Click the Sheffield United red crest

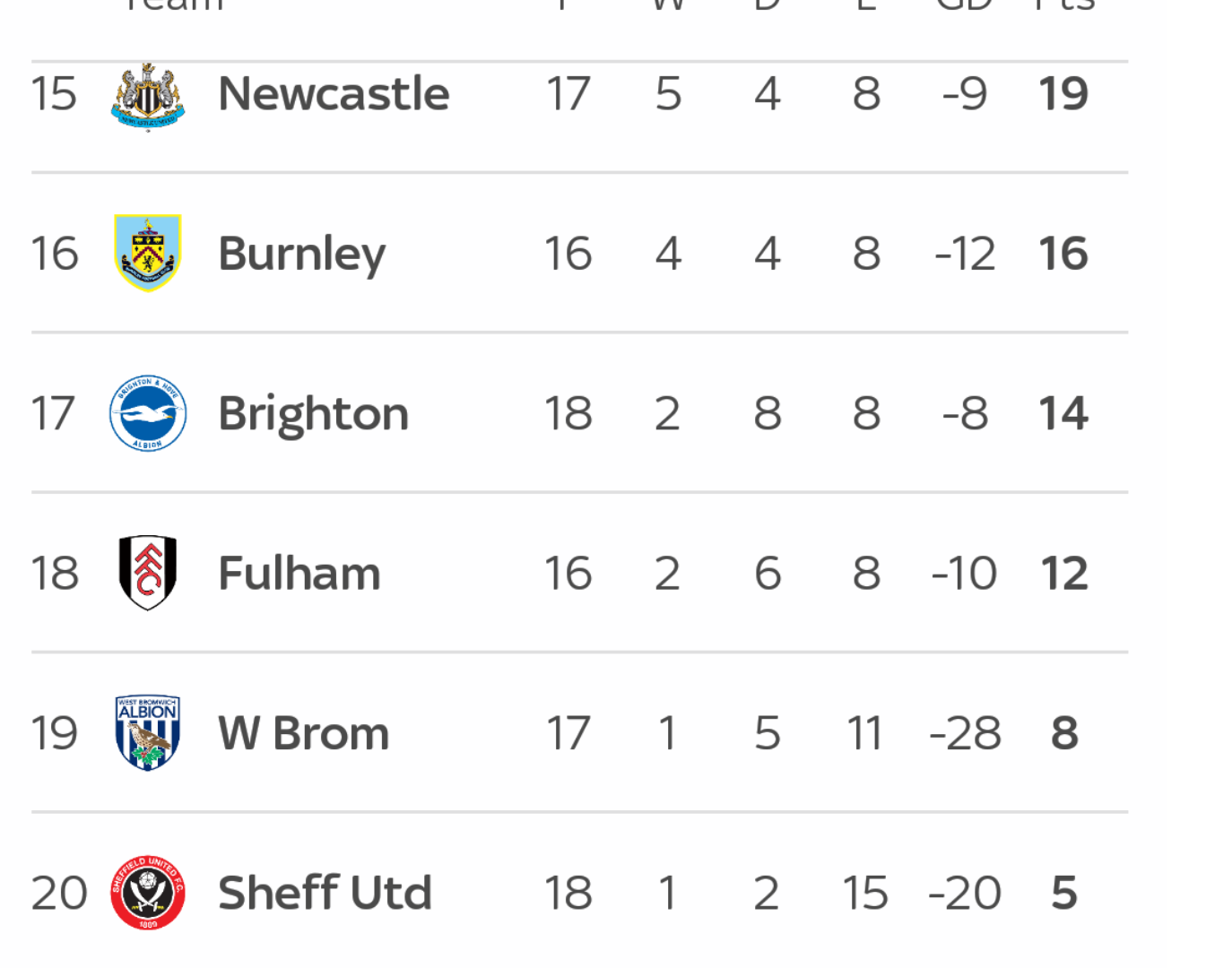pyautogui.click(x=148, y=893)
